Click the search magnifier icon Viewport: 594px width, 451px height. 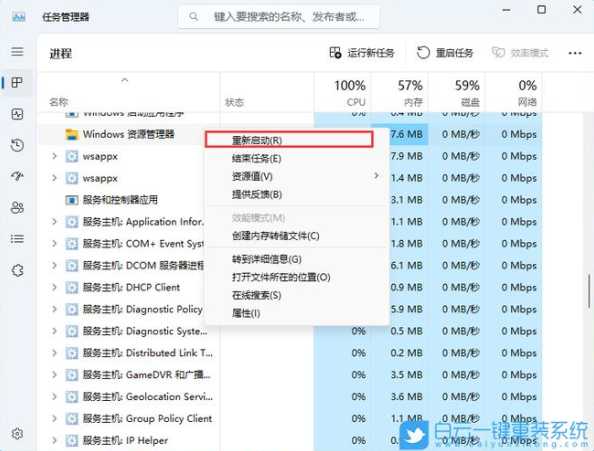(193, 17)
